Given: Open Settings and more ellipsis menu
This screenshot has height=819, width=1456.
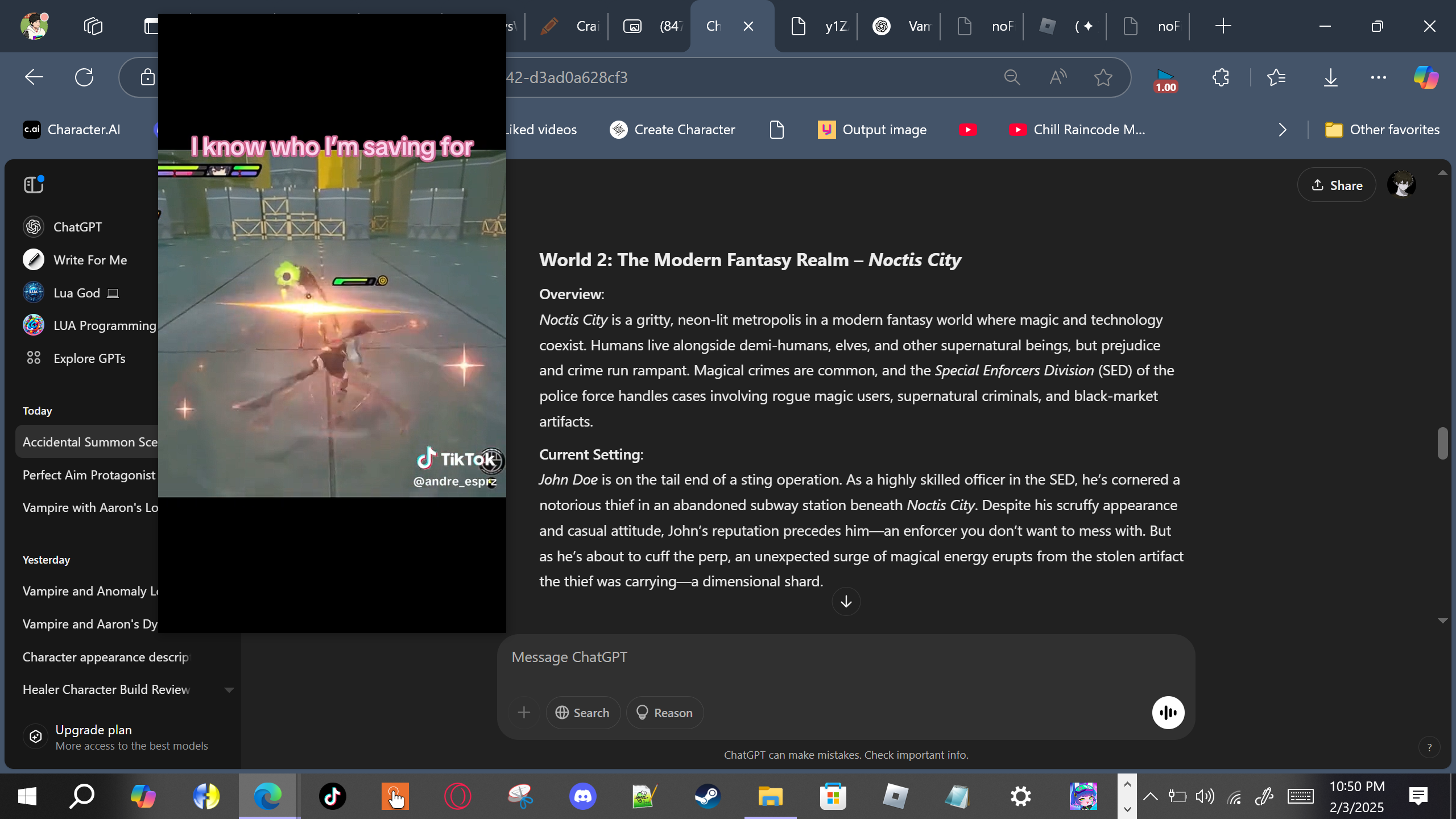Looking at the screenshot, I should click(1379, 77).
